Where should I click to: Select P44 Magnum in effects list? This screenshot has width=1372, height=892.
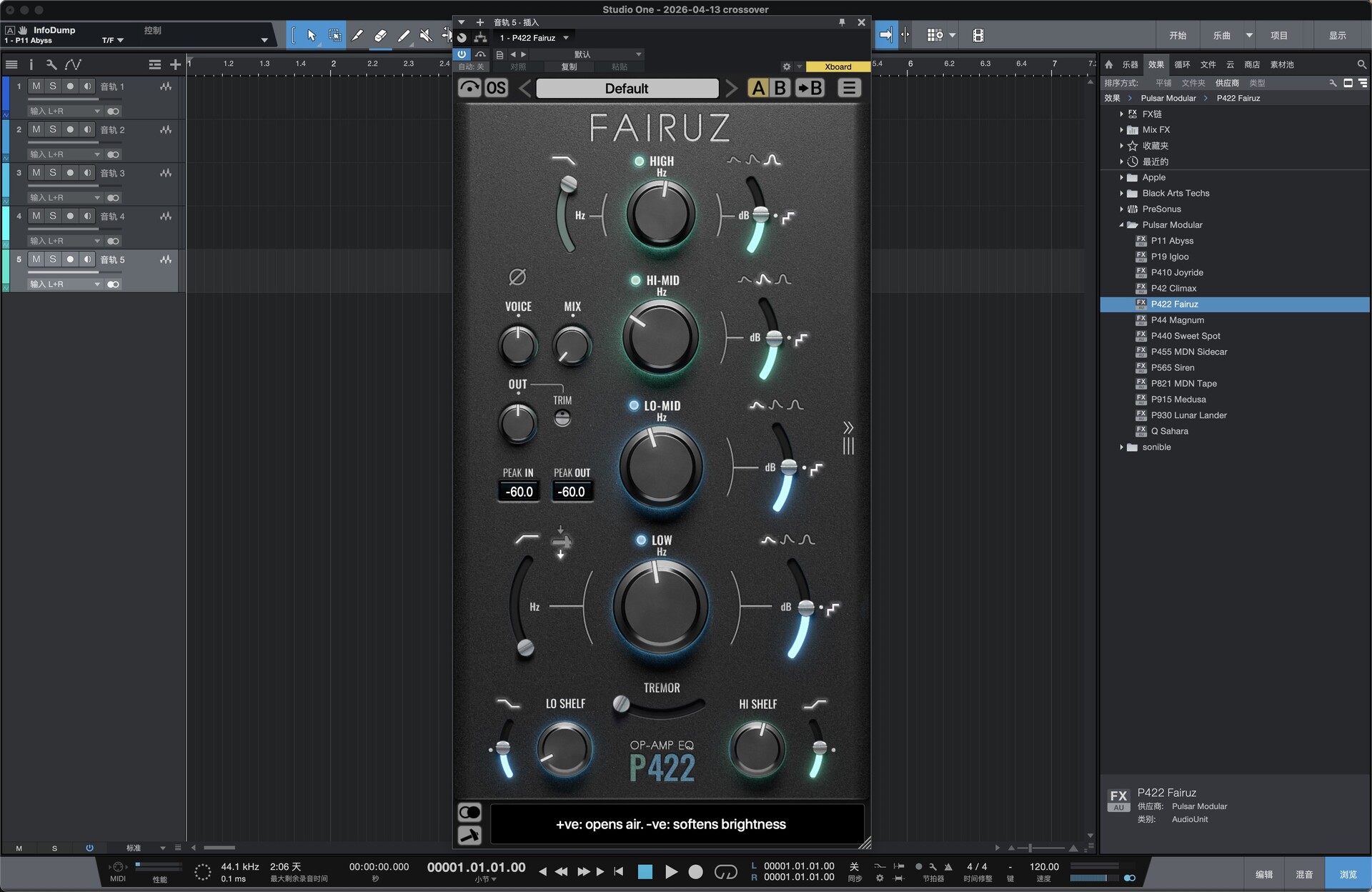click(1177, 320)
